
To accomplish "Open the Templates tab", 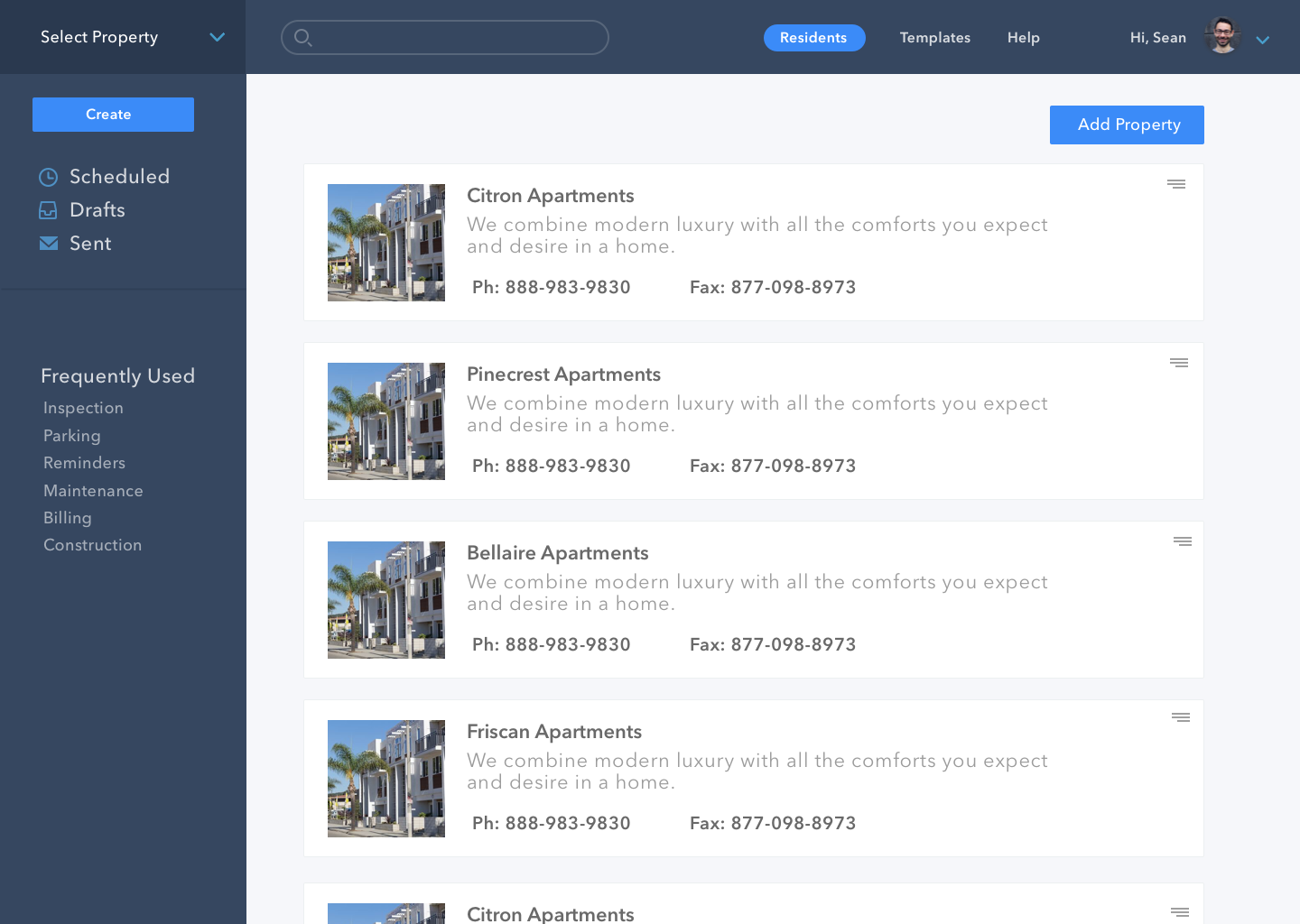I will pyautogui.click(x=934, y=38).
